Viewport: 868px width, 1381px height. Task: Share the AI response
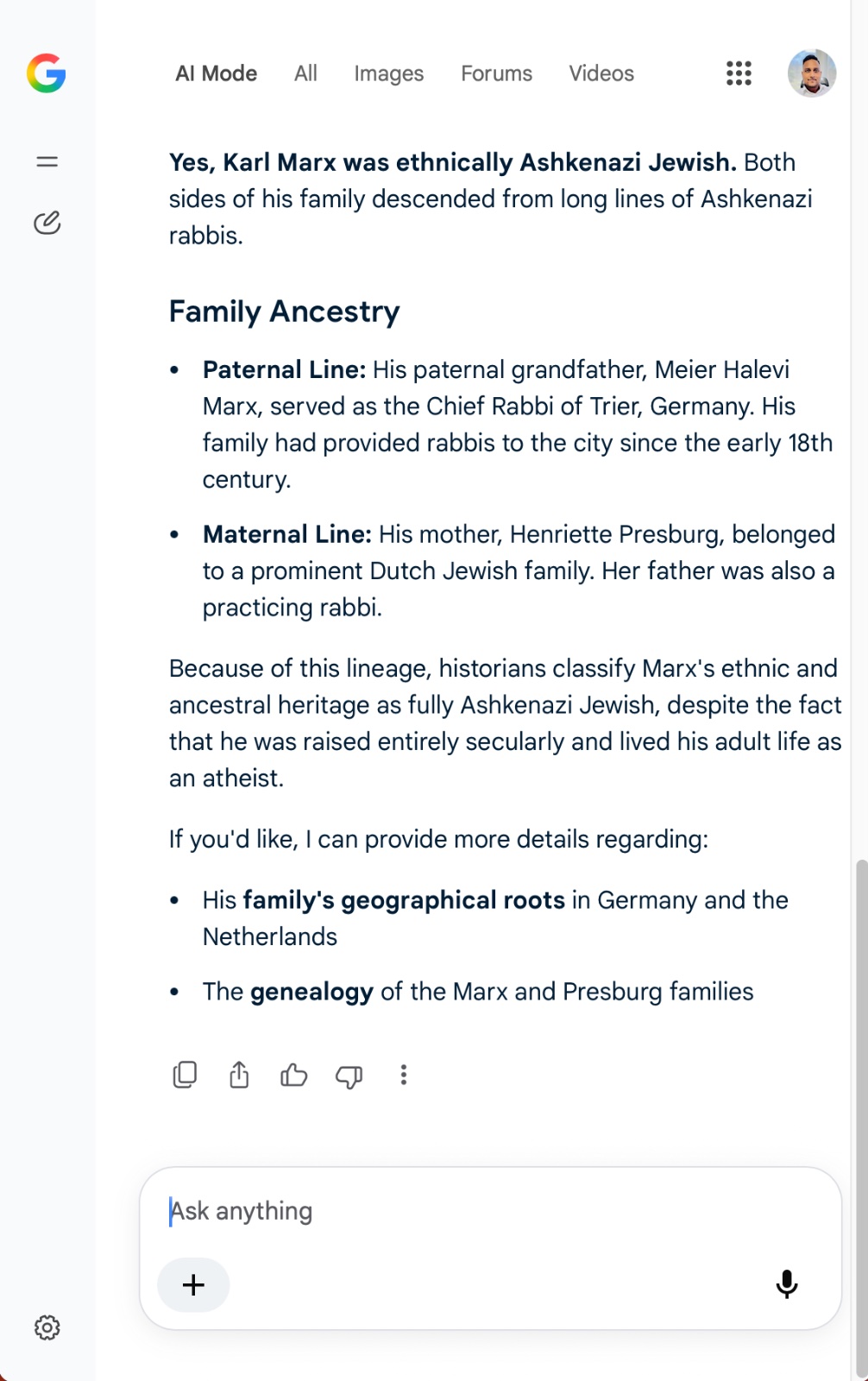point(239,1075)
